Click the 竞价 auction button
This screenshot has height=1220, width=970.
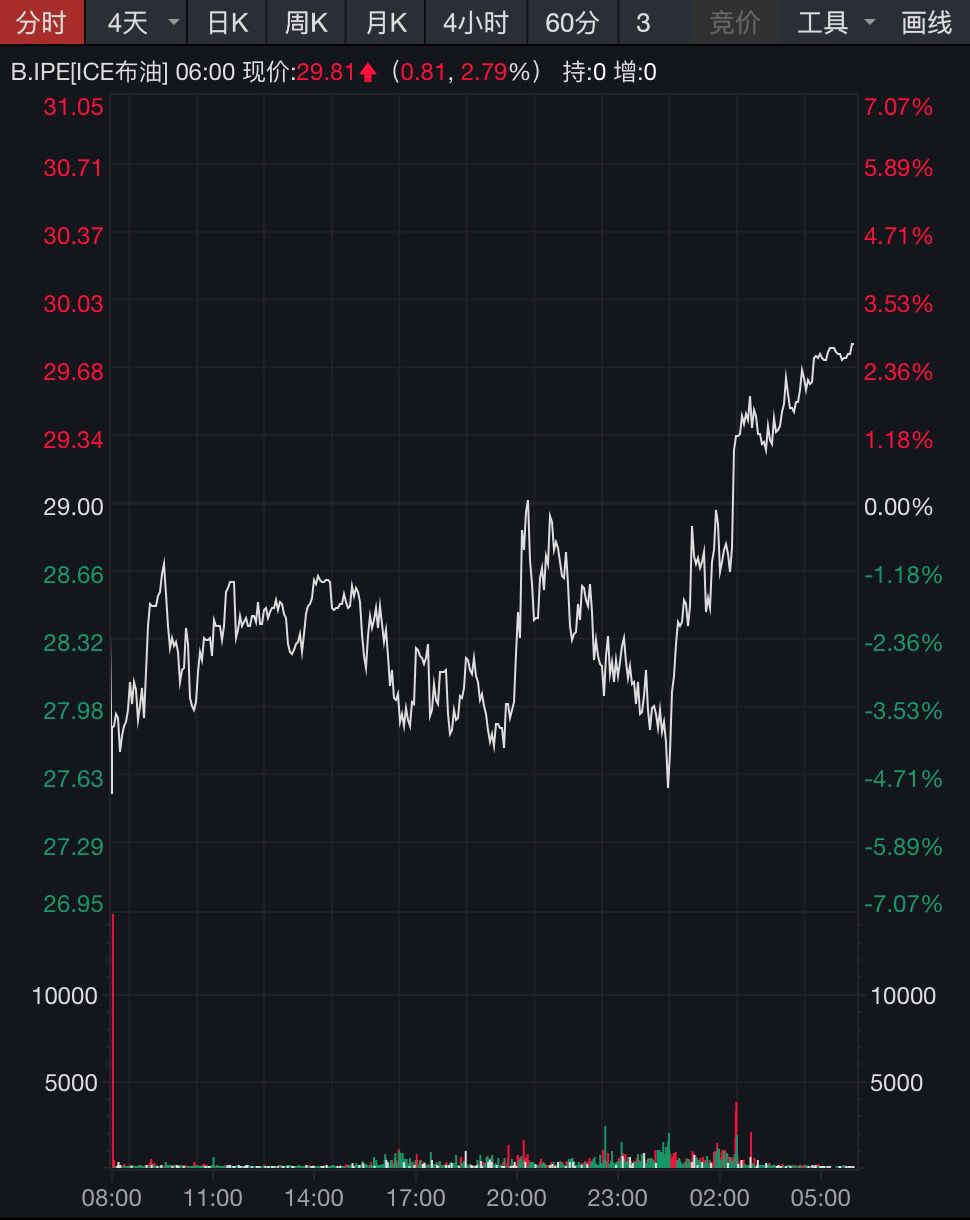735,22
